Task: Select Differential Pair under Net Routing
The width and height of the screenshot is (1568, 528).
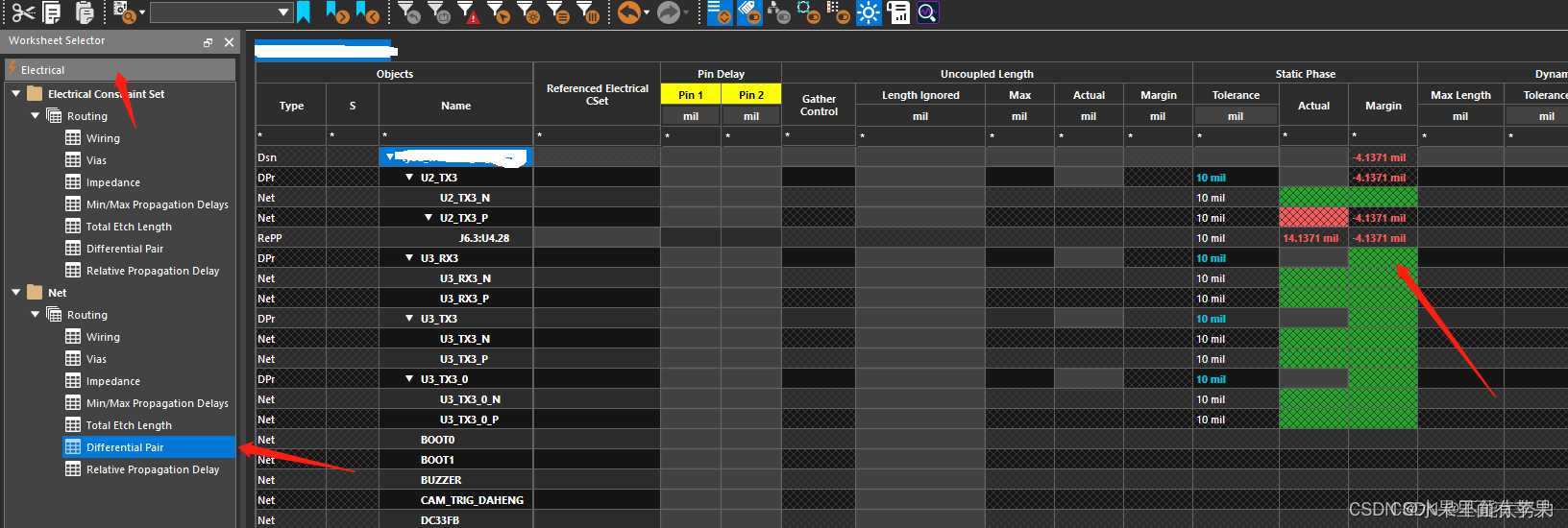Action: [125, 447]
